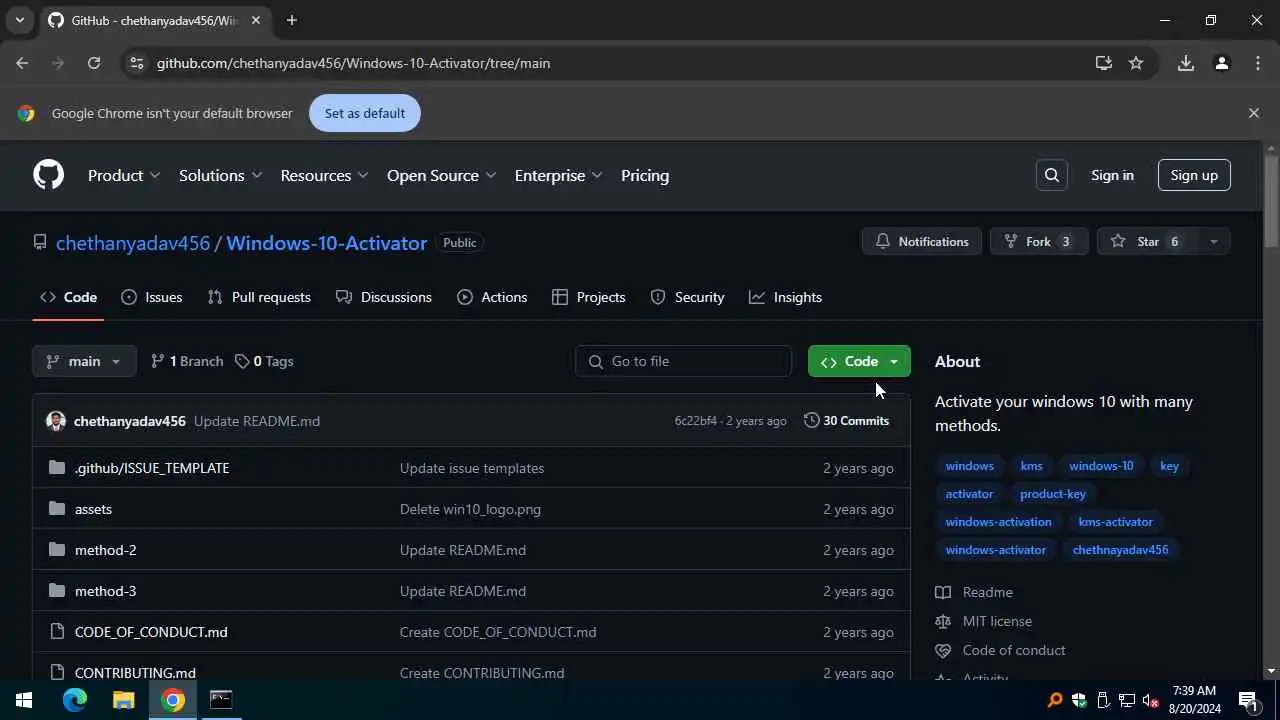View site information icon in the address bar
This screenshot has width=1280, height=720.
click(x=137, y=63)
